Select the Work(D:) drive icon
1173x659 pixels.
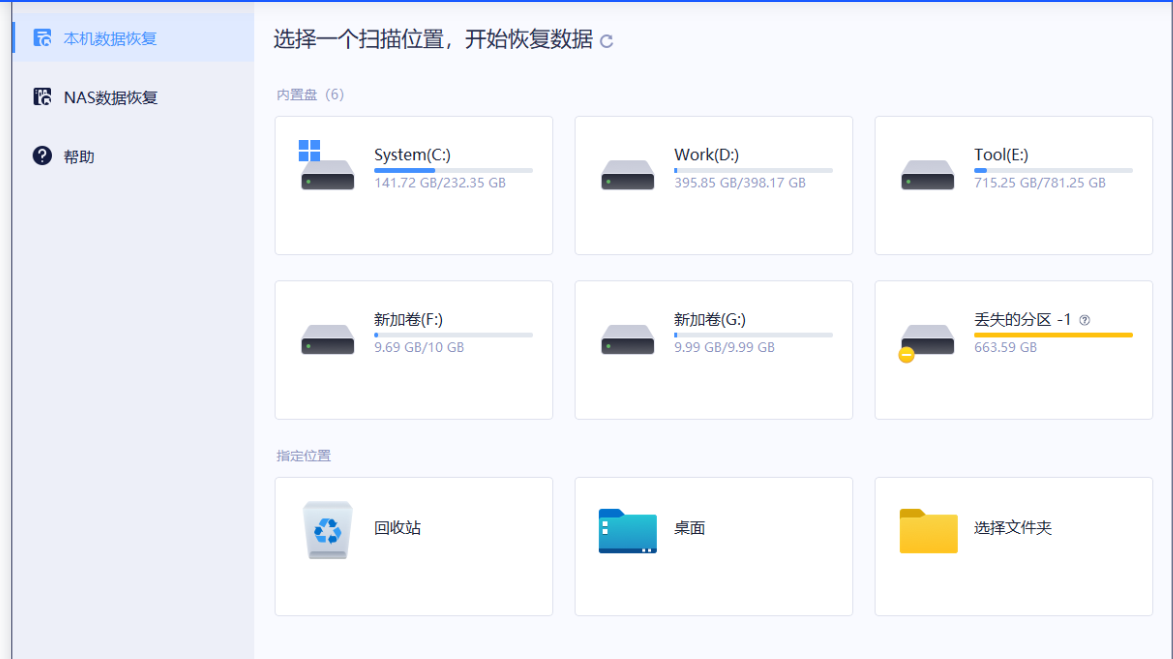coord(628,174)
